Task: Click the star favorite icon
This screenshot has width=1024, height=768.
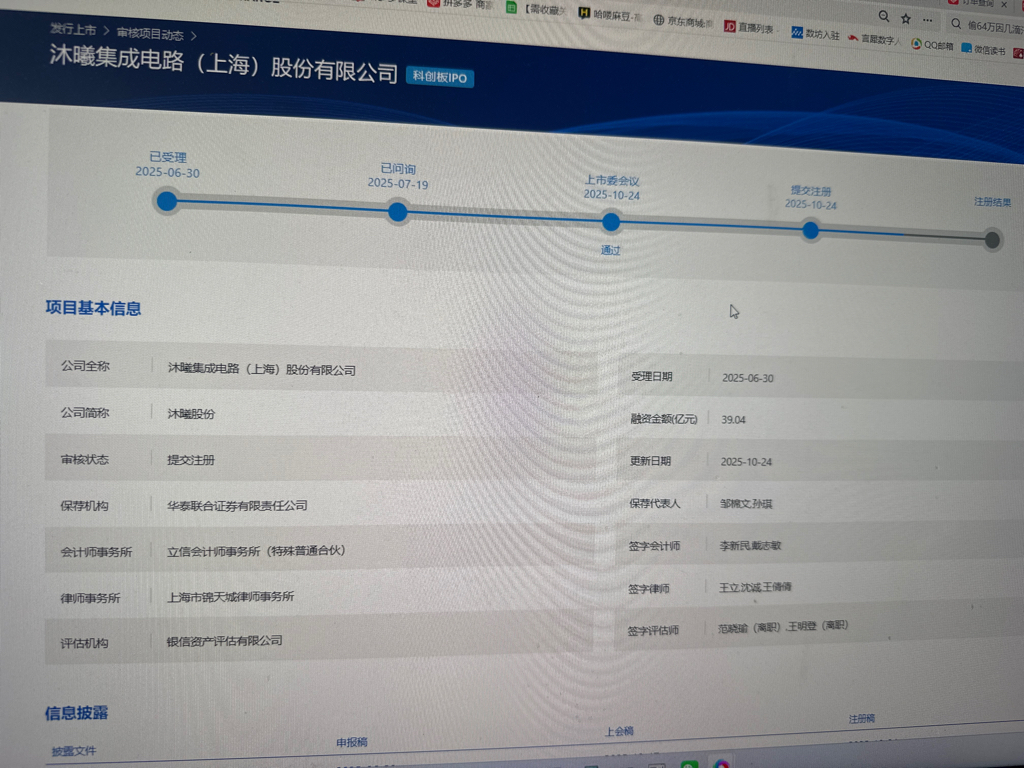Action: (906, 18)
